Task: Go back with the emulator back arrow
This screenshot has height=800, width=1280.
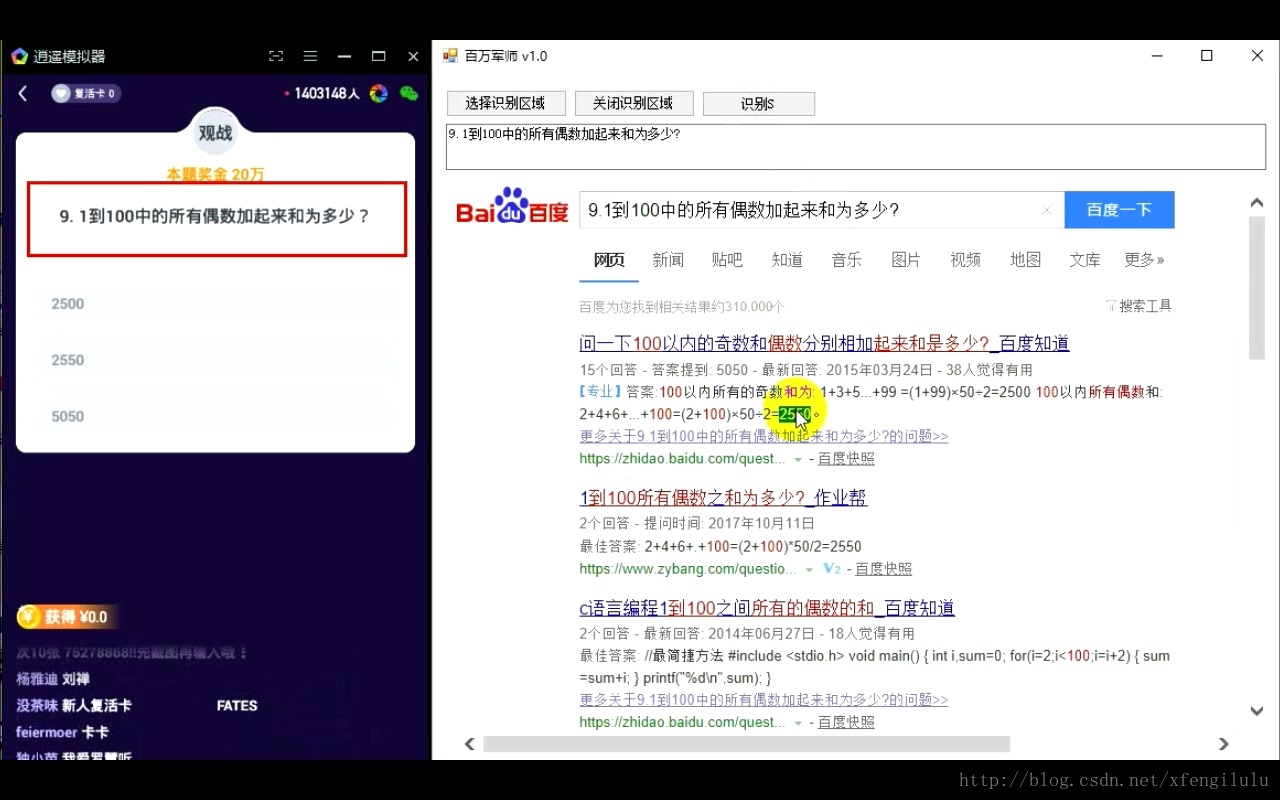Action: tap(23, 93)
